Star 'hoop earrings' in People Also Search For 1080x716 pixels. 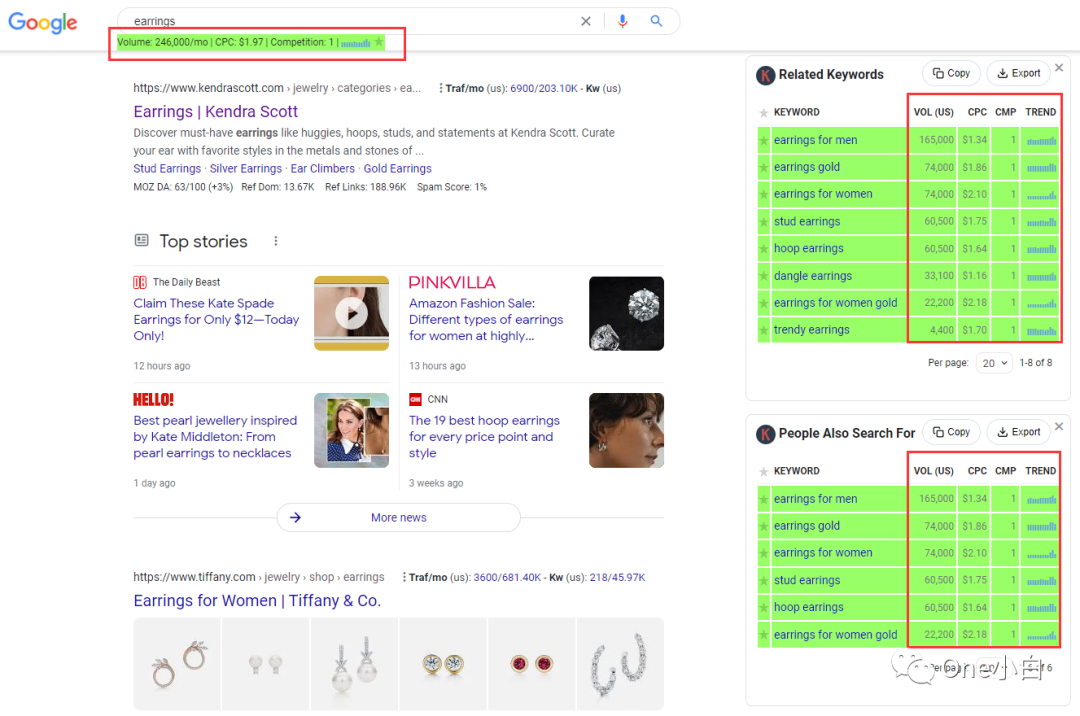tap(763, 607)
